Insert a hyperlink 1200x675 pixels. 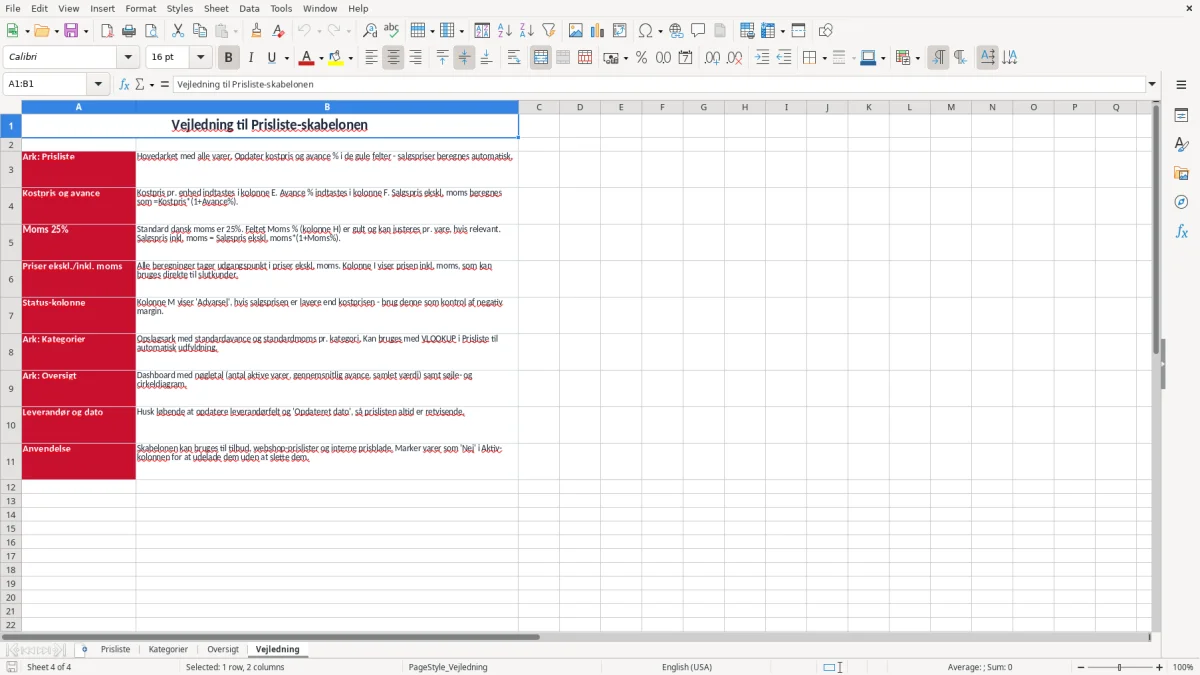tap(676, 31)
